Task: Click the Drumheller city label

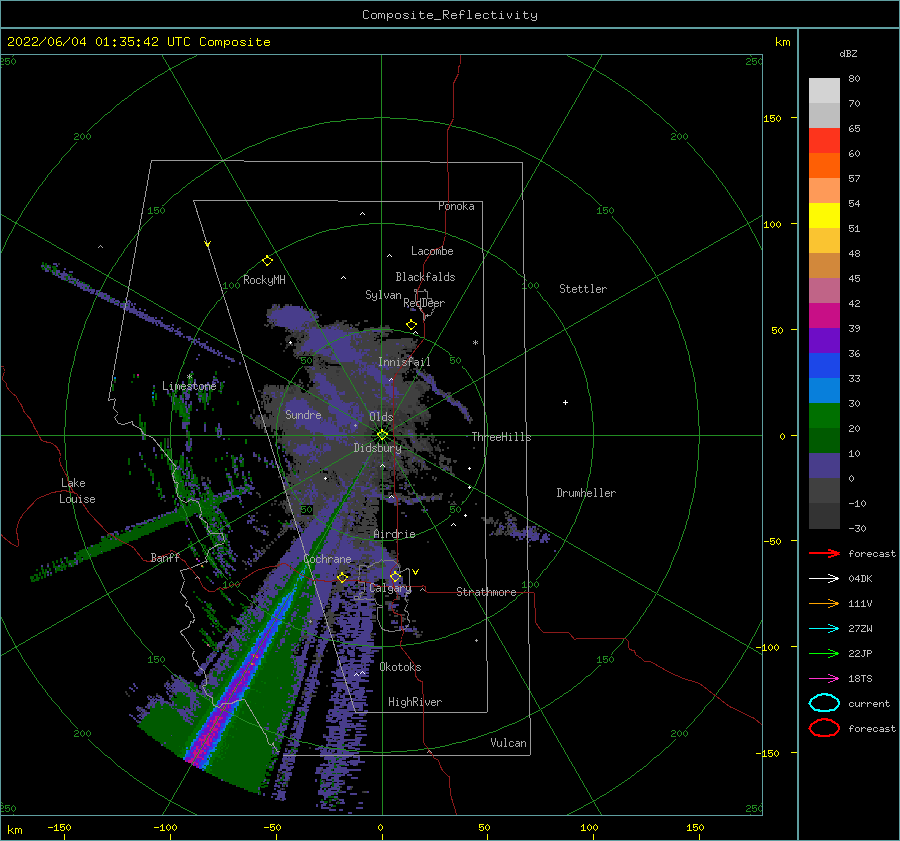Action: coord(586,493)
